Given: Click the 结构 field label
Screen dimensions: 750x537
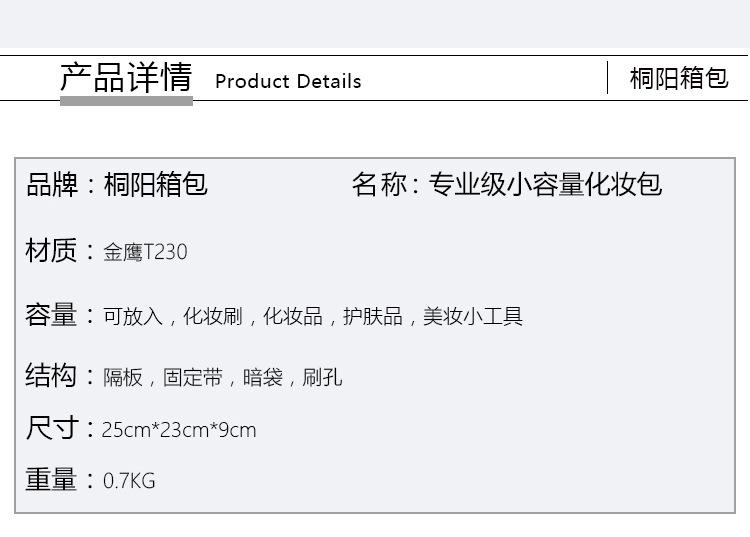Looking at the screenshot, I should [x=51, y=376].
